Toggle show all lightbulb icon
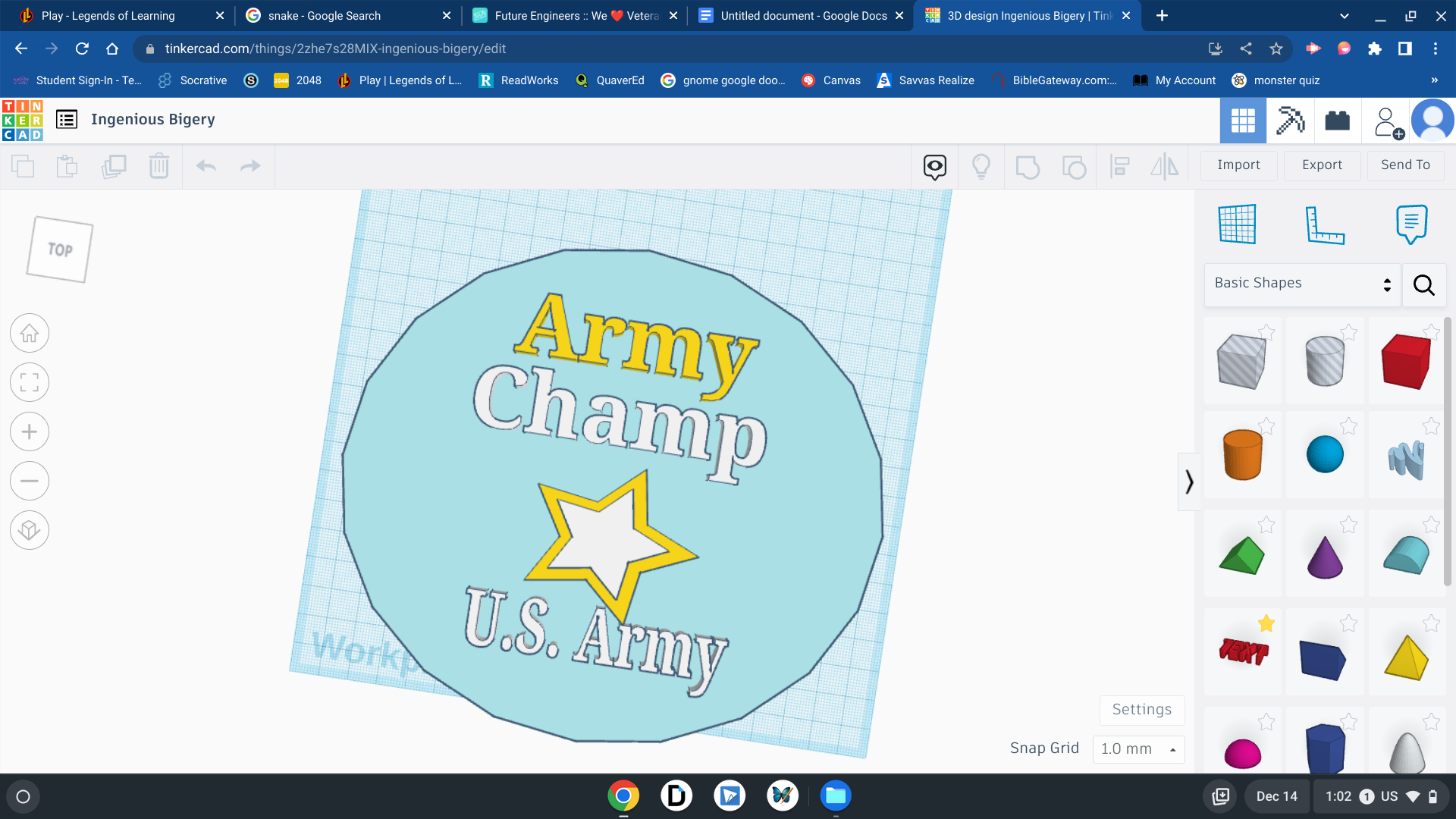This screenshot has height=819, width=1456. pyautogui.click(x=981, y=166)
